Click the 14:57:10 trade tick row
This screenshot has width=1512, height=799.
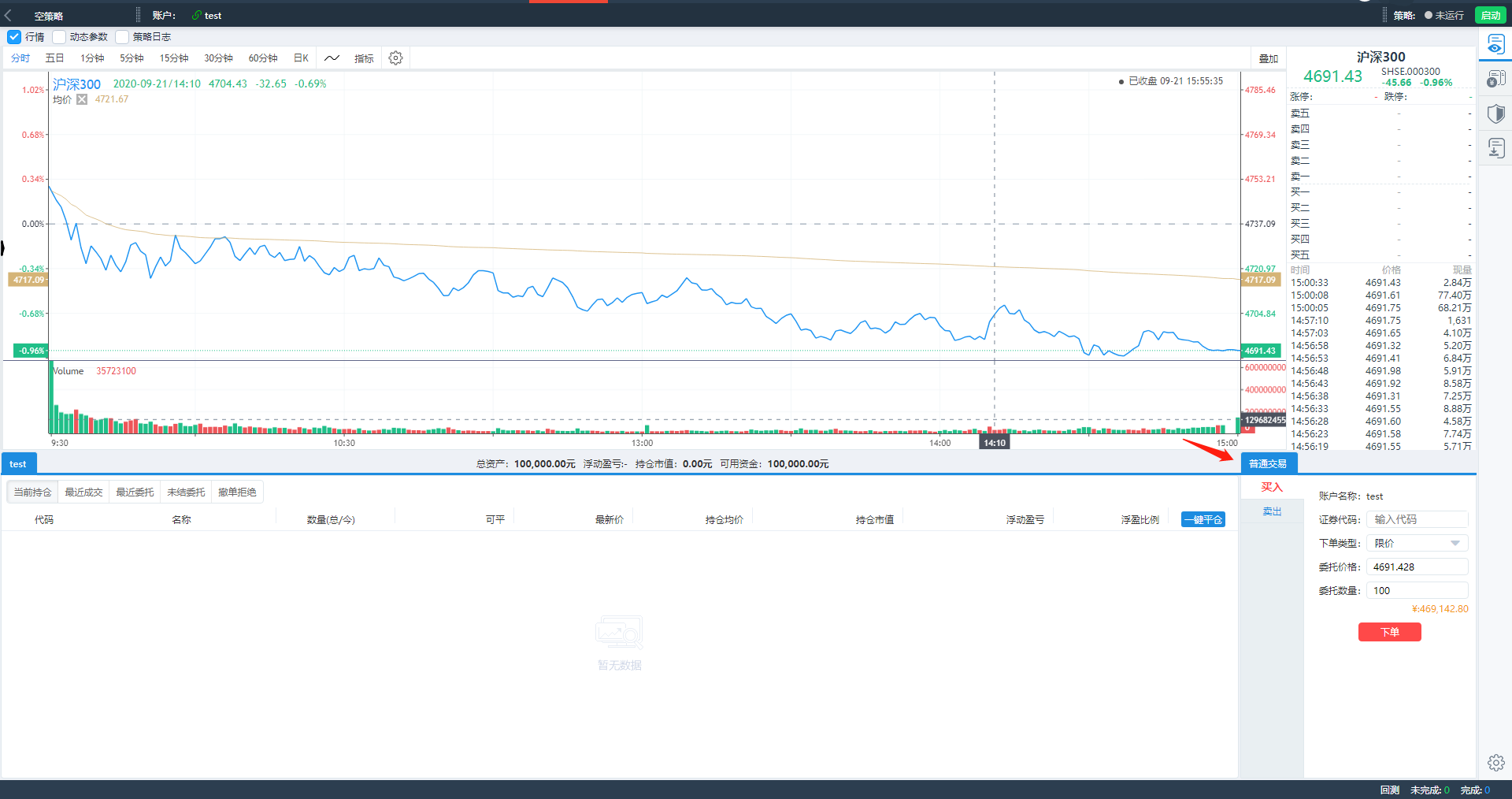[x=1380, y=320]
